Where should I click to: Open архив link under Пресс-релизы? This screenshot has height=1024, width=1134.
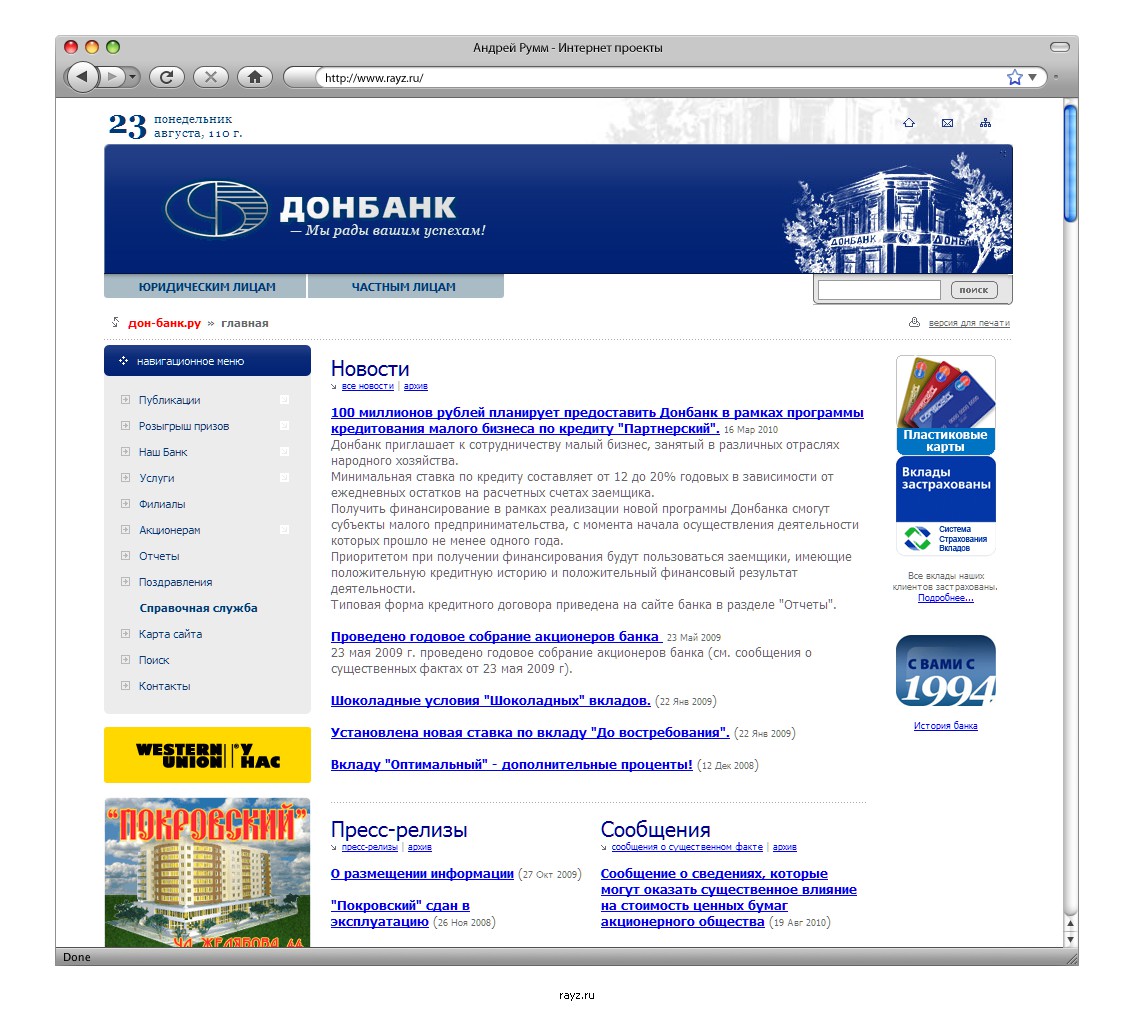point(419,847)
